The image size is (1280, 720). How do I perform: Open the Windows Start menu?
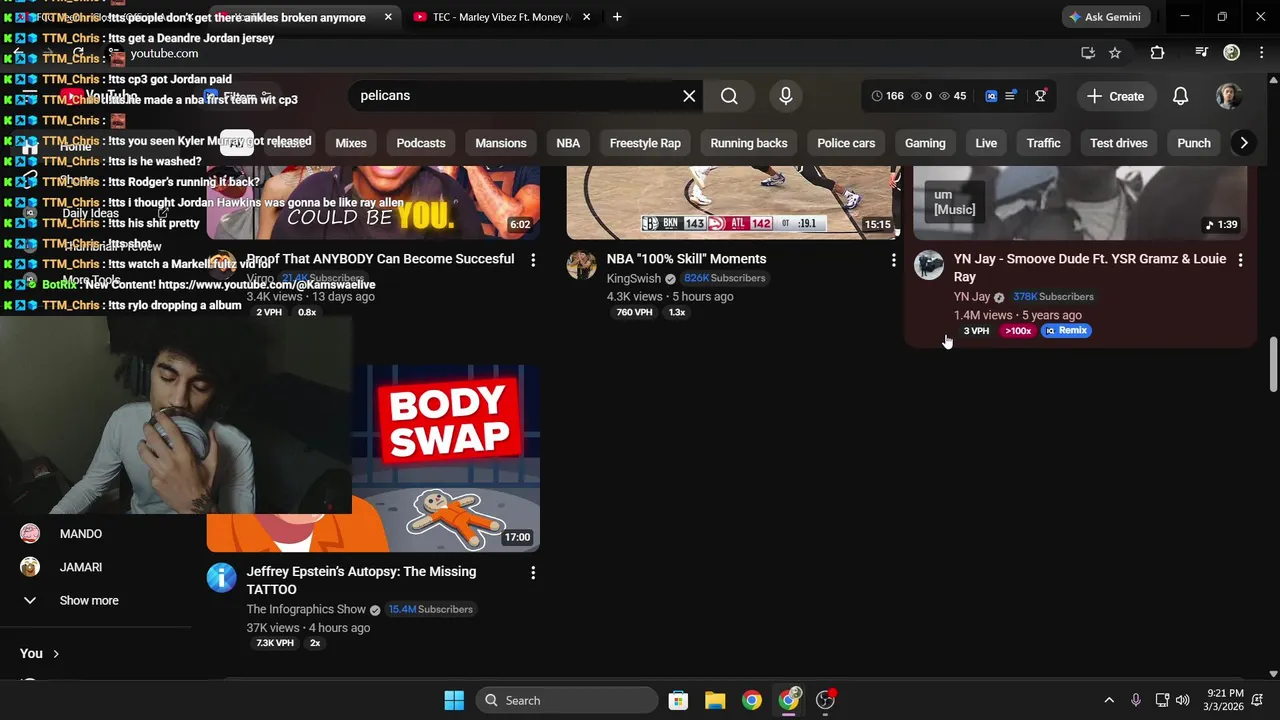point(454,700)
